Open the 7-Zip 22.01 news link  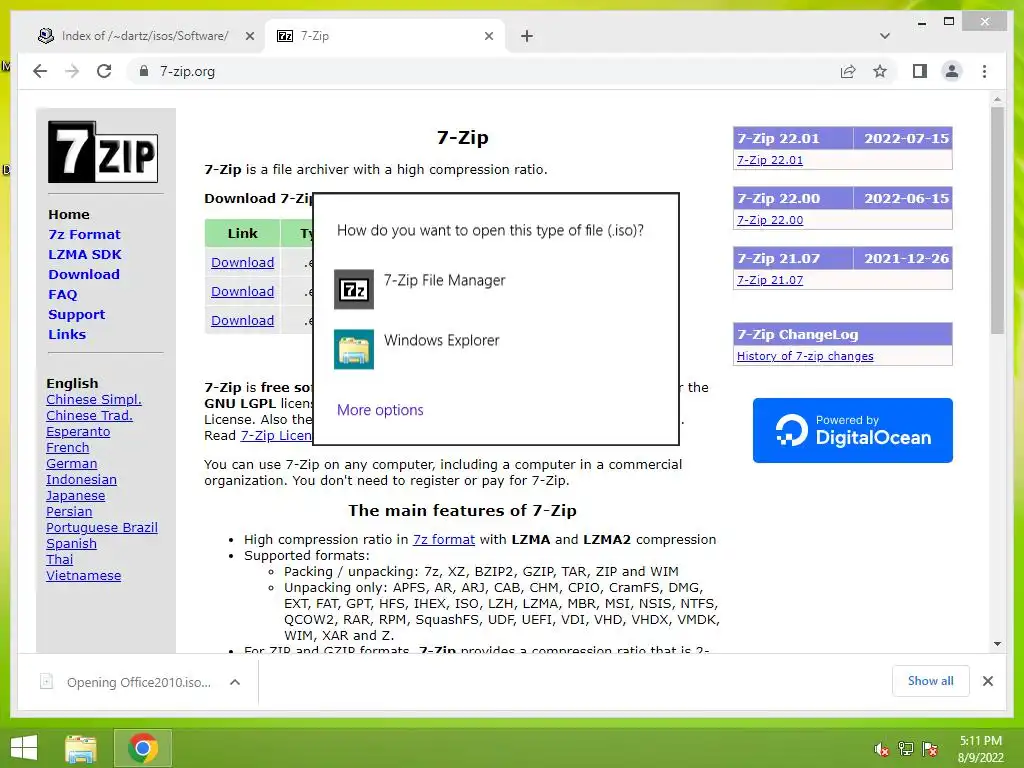point(770,160)
